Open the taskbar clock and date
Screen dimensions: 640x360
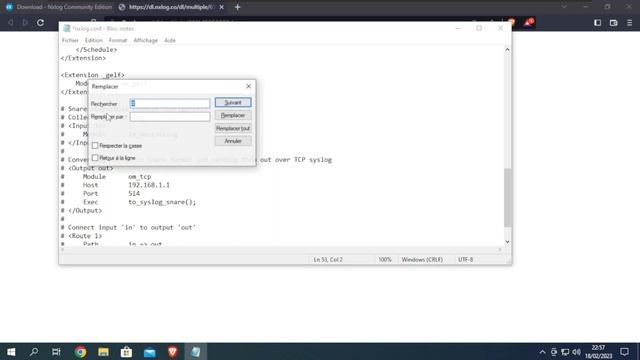pyautogui.click(x=598, y=352)
